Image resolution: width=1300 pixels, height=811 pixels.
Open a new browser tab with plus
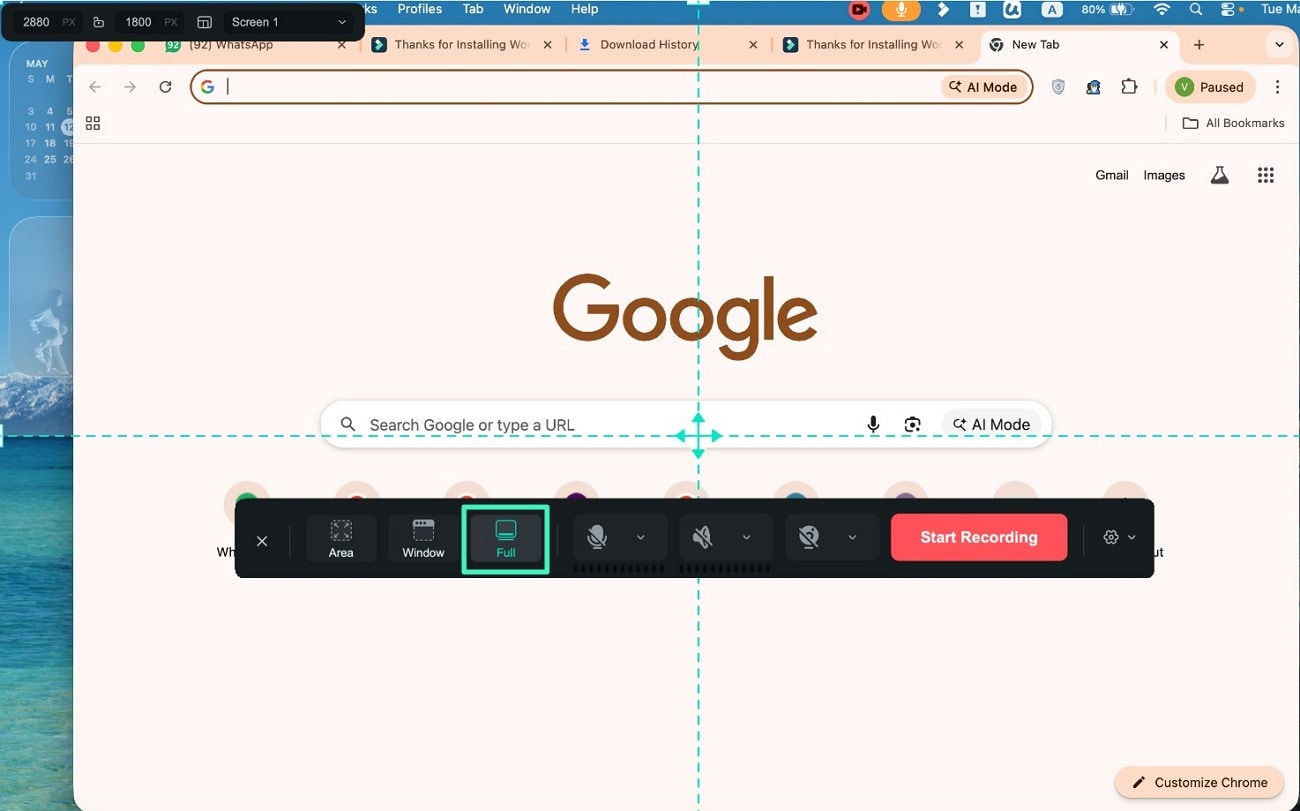[x=1199, y=45]
